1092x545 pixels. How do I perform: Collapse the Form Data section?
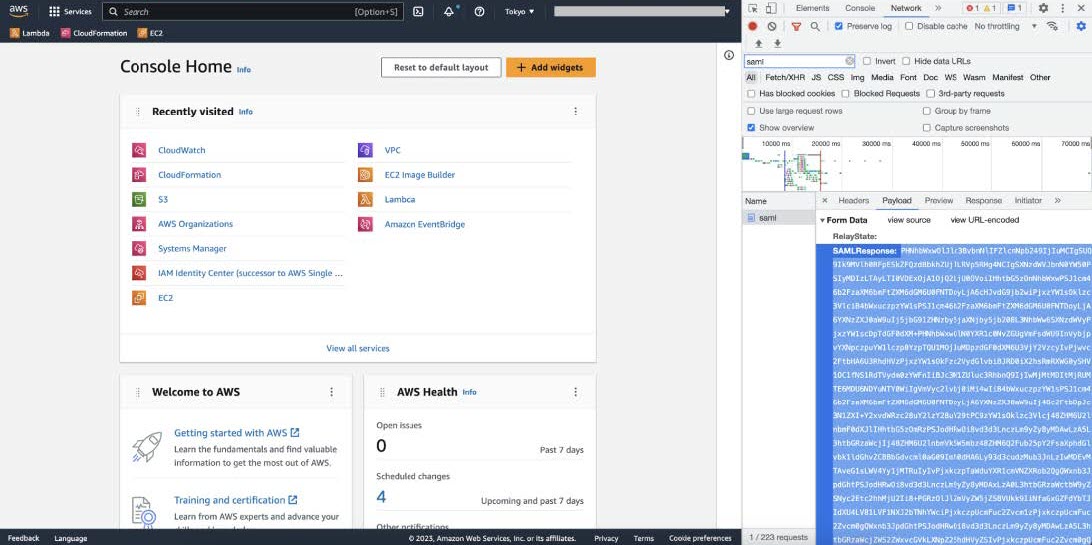tap(822, 220)
